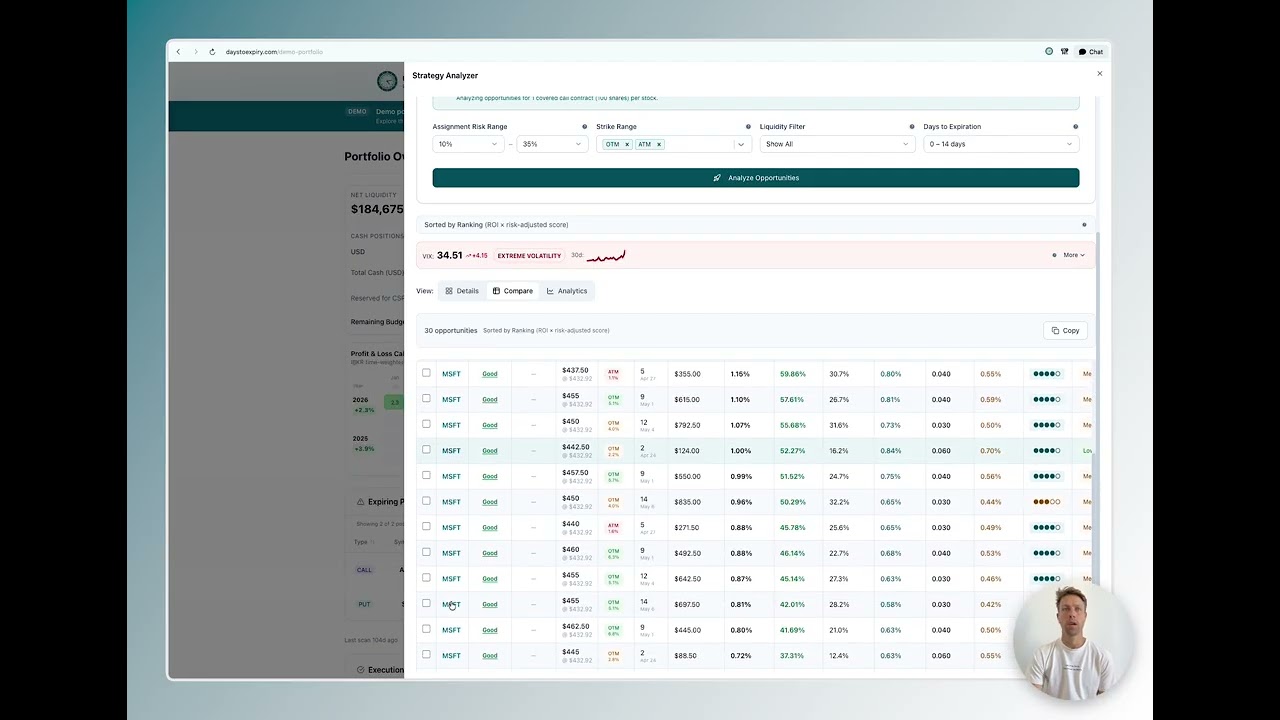Image resolution: width=1280 pixels, height=720 pixels.
Task: Open the Good link in $437.50 row
Action: pos(490,374)
